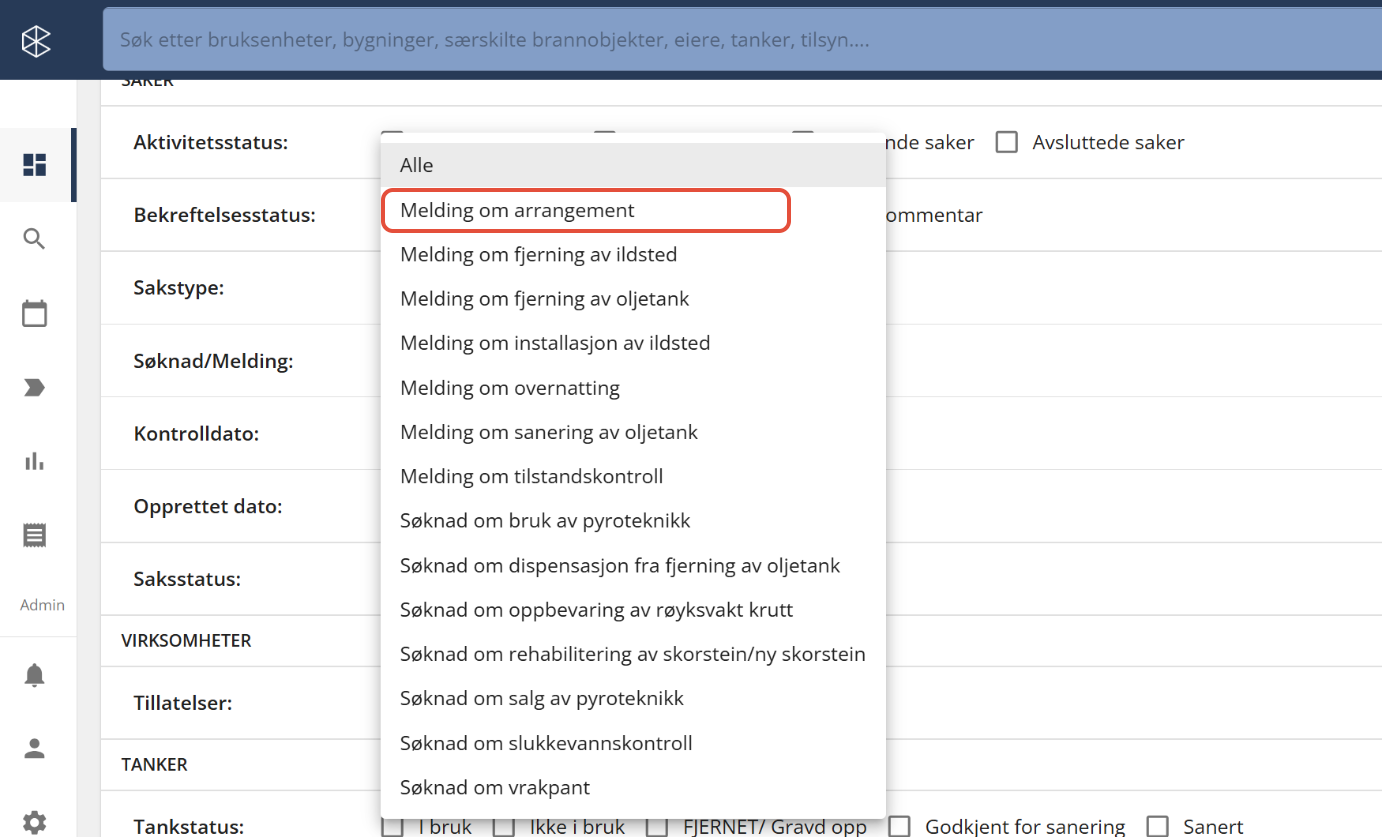Image resolution: width=1382 pixels, height=837 pixels.
Task: Click the Kontrolldato label
Action: point(196,434)
